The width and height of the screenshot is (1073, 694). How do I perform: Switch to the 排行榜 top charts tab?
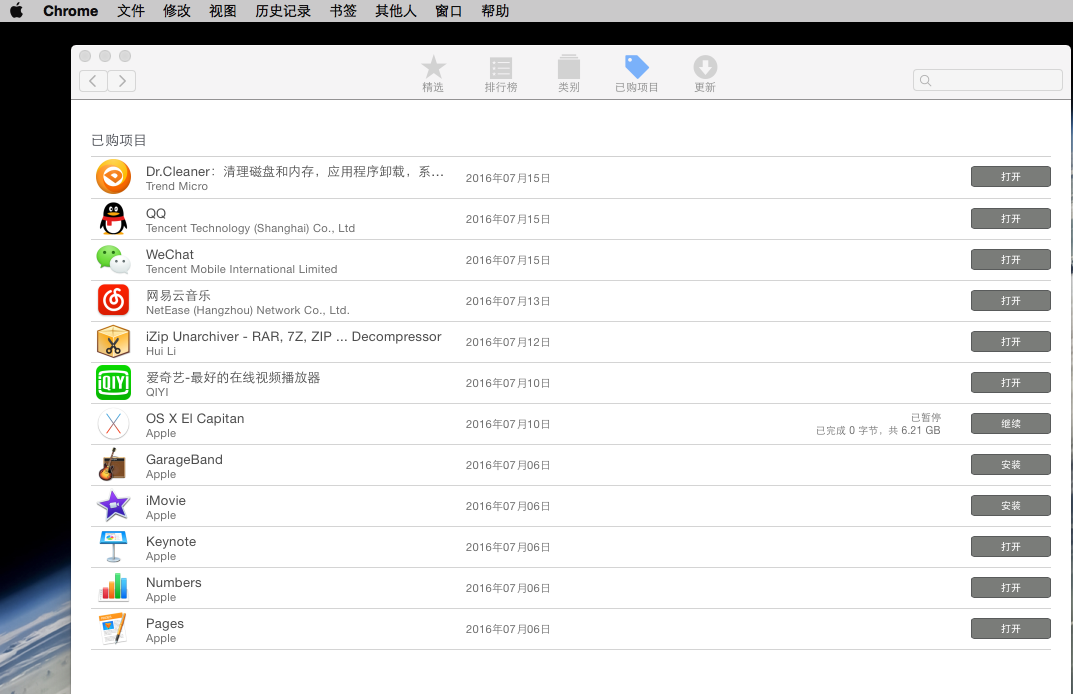point(501,74)
